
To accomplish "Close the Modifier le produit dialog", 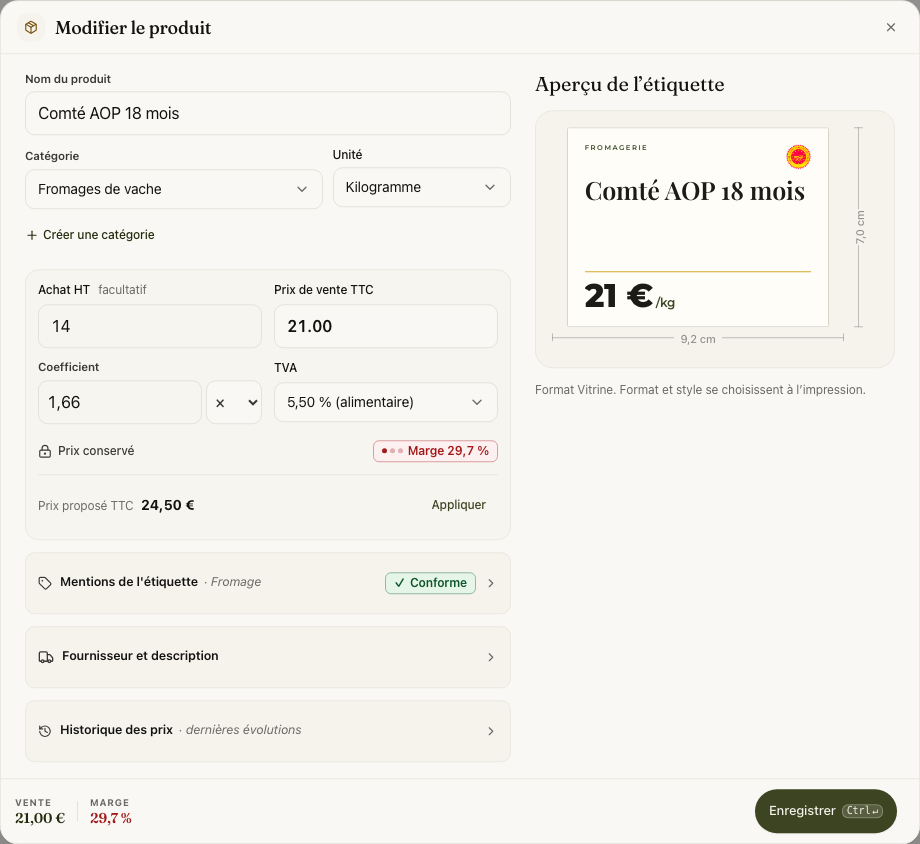I will pyautogui.click(x=891, y=28).
